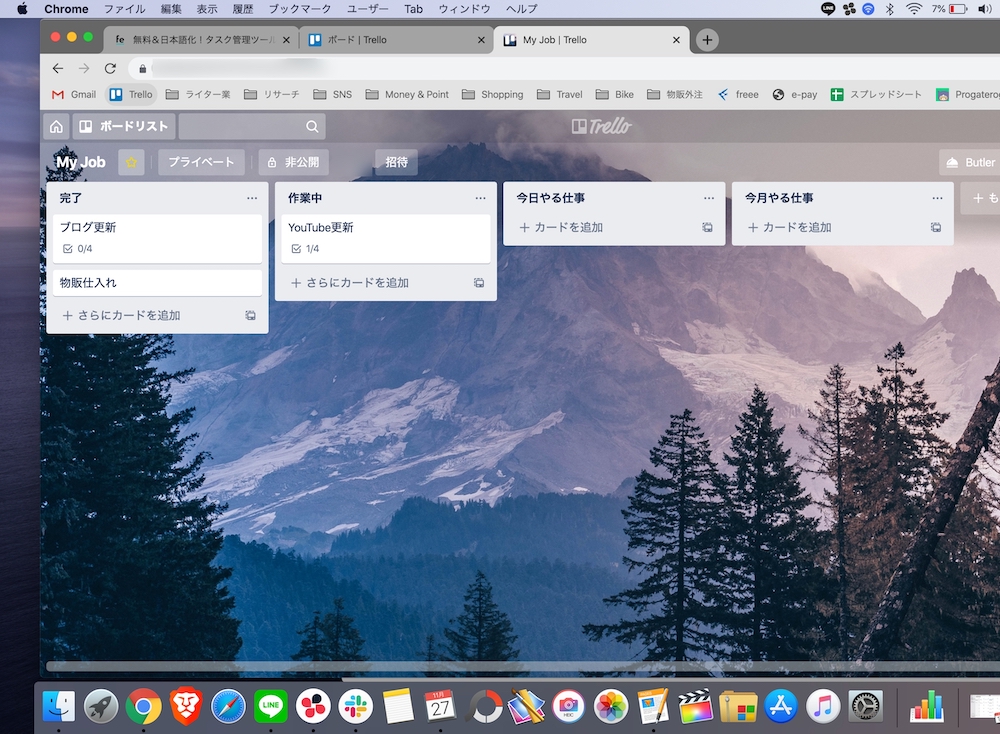Open list actions menu for 今日やる仕事
This screenshot has width=1000, height=734.
(709, 198)
